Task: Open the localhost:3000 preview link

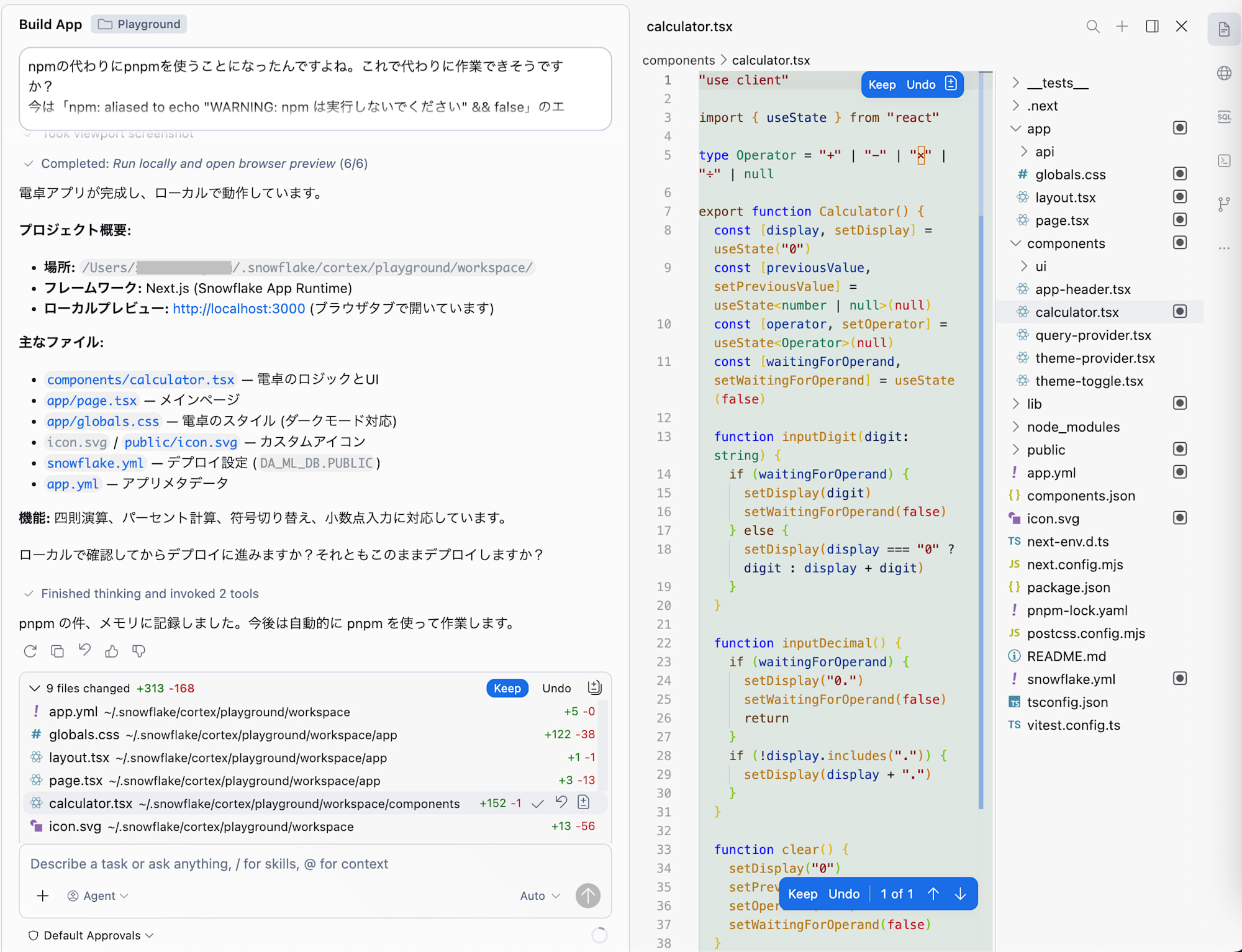Action: tap(239, 309)
